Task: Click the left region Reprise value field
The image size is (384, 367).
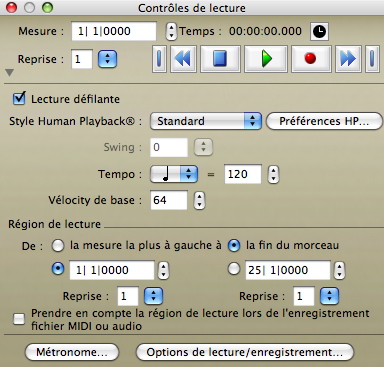Action: (128, 296)
